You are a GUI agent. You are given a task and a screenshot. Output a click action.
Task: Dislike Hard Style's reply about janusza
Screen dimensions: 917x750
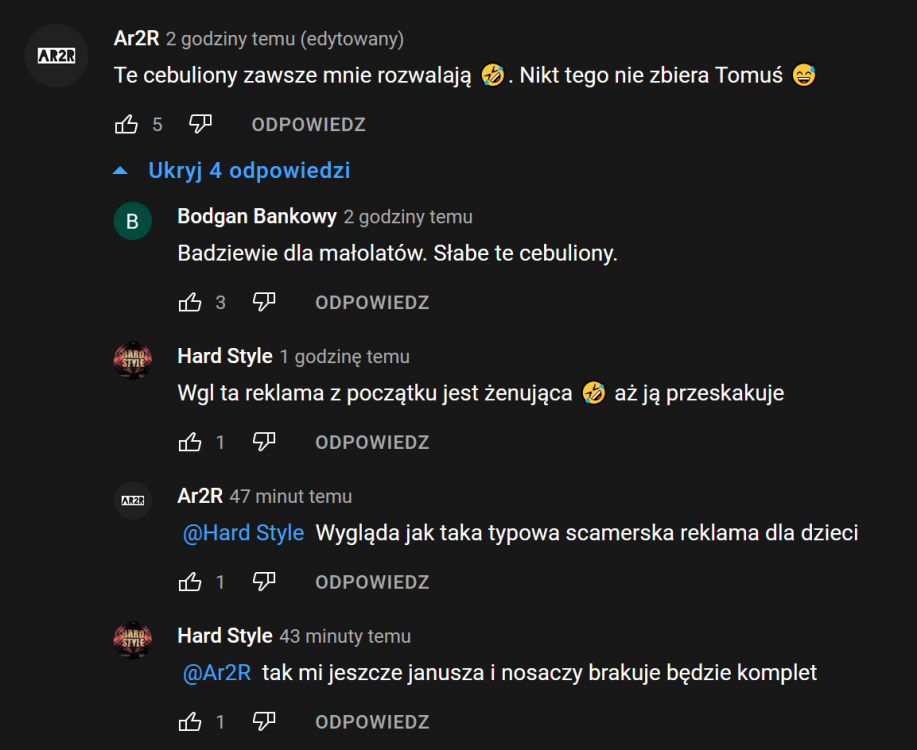264,721
